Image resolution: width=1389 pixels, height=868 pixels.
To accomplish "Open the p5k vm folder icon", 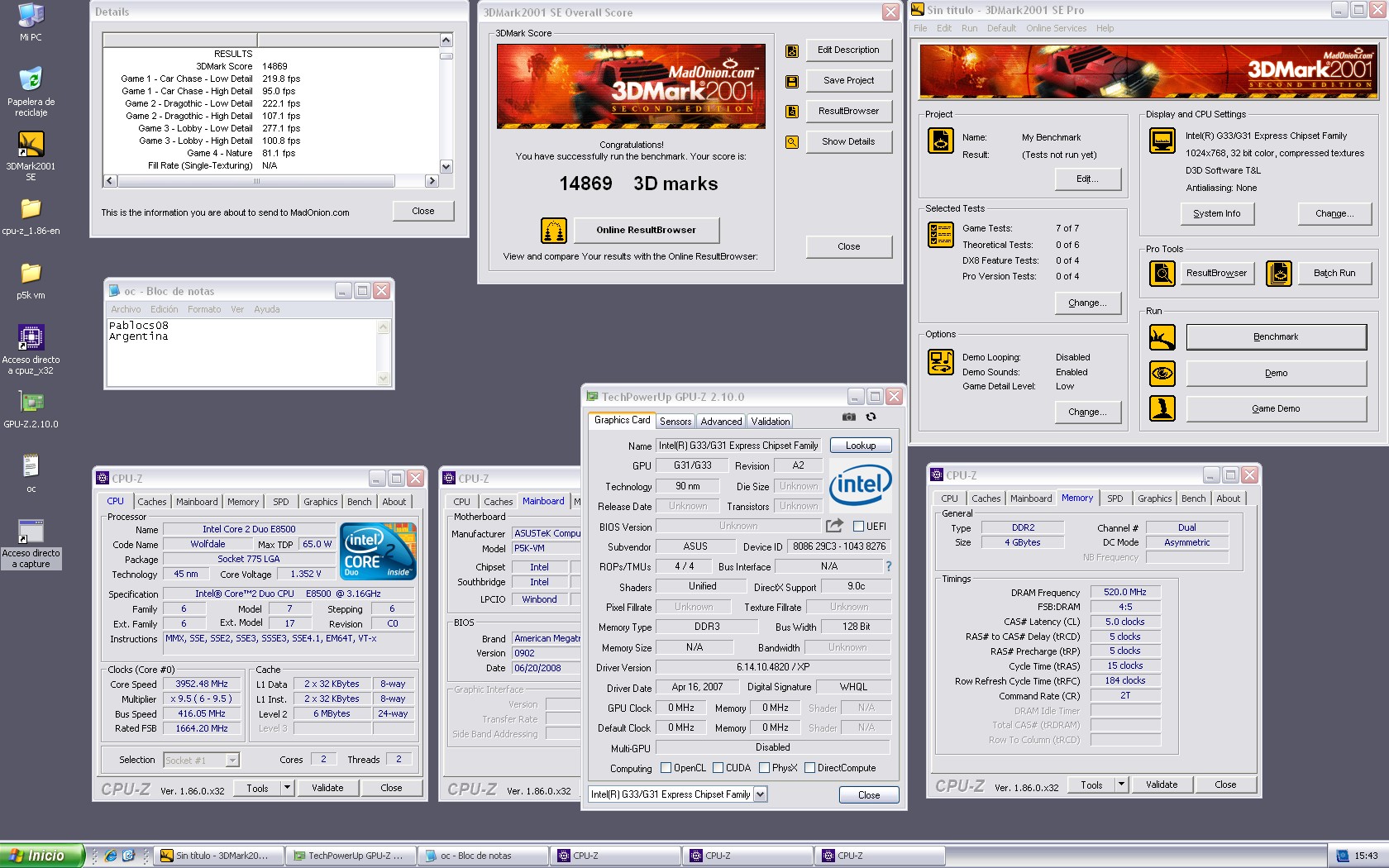I will tap(31, 273).
